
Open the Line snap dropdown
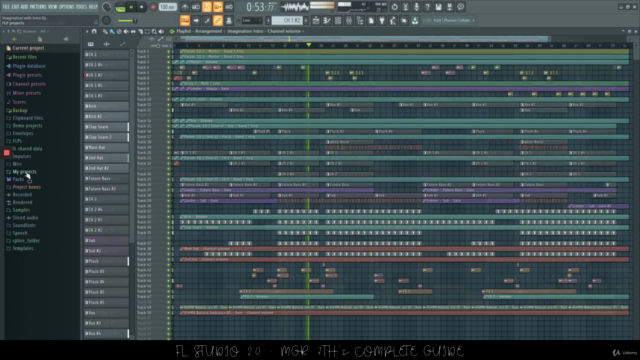click(252, 20)
